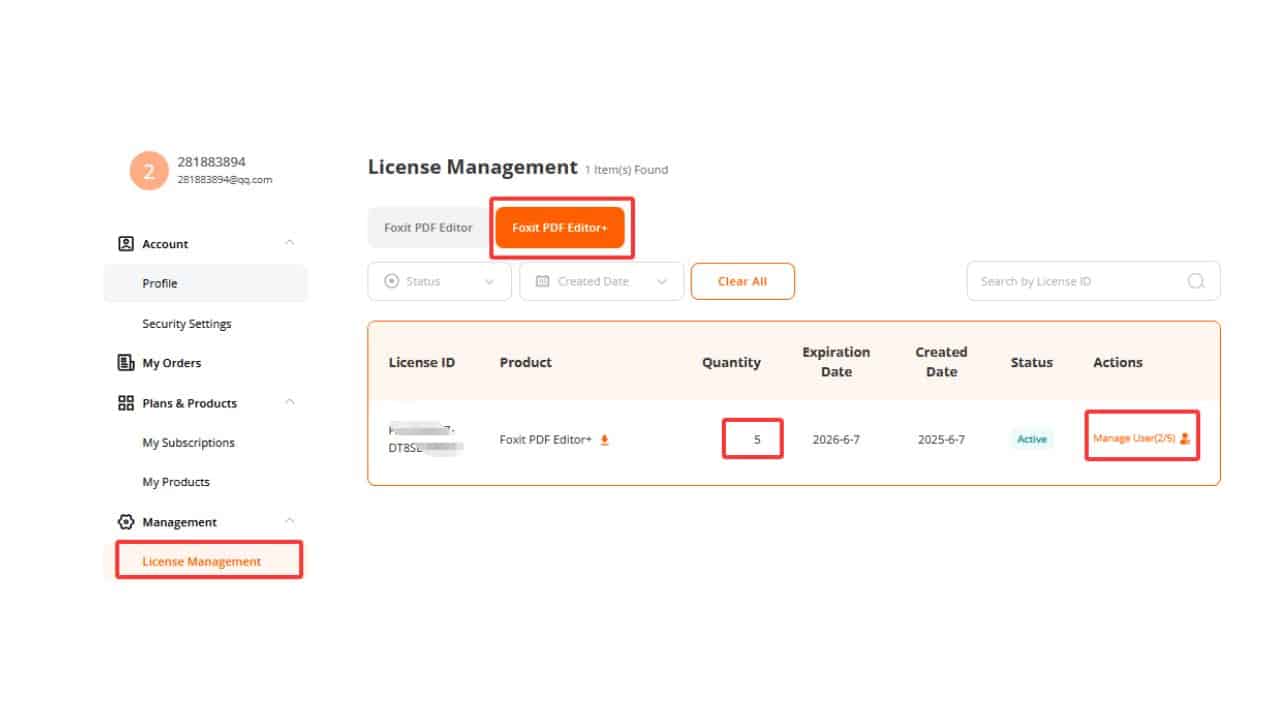The height and width of the screenshot is (720, 1280).
Task: Click the Expiration Date column header
Action: (836, 362)
